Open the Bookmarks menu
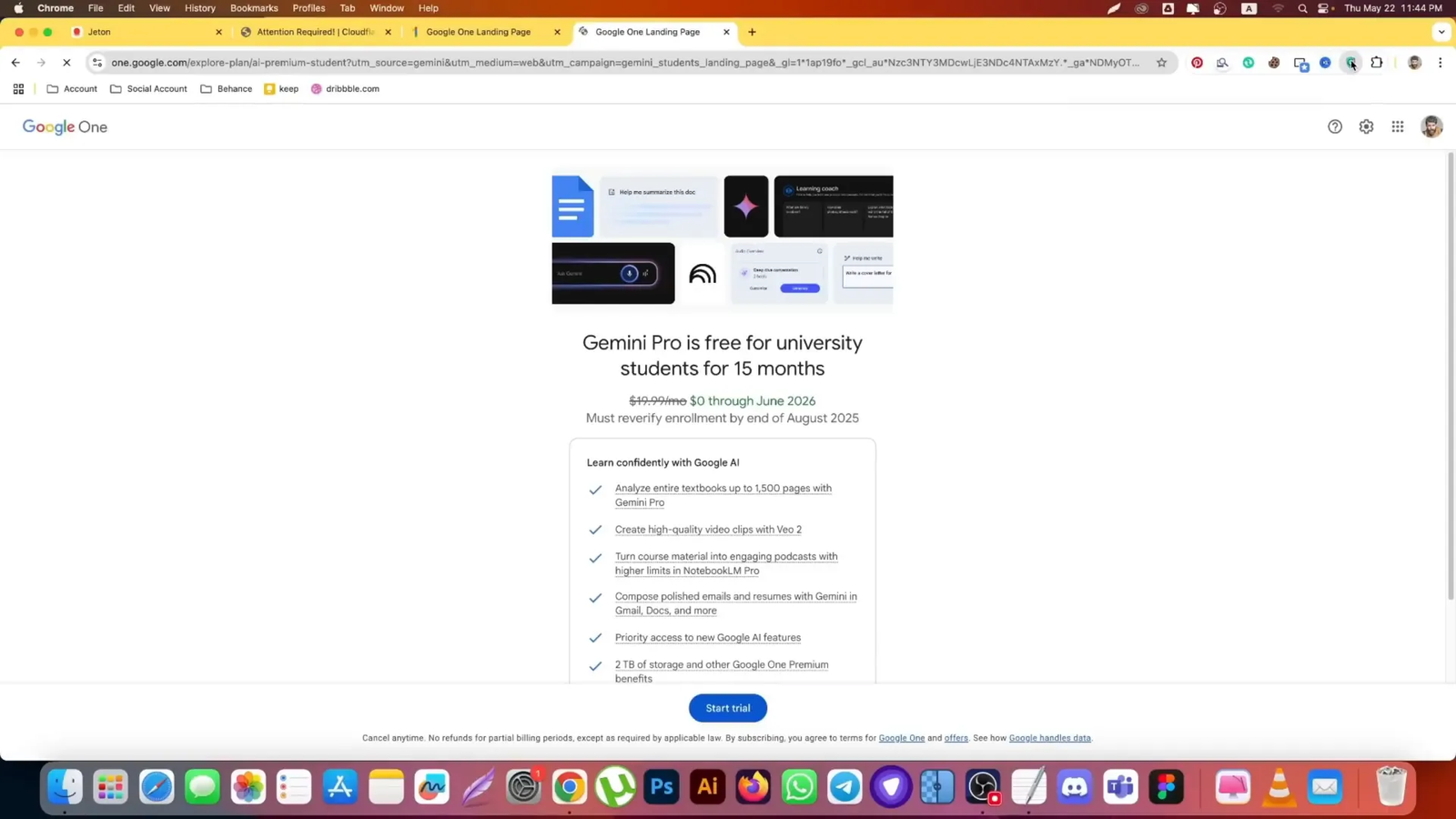1456x819 pixels. click(254, 8)
